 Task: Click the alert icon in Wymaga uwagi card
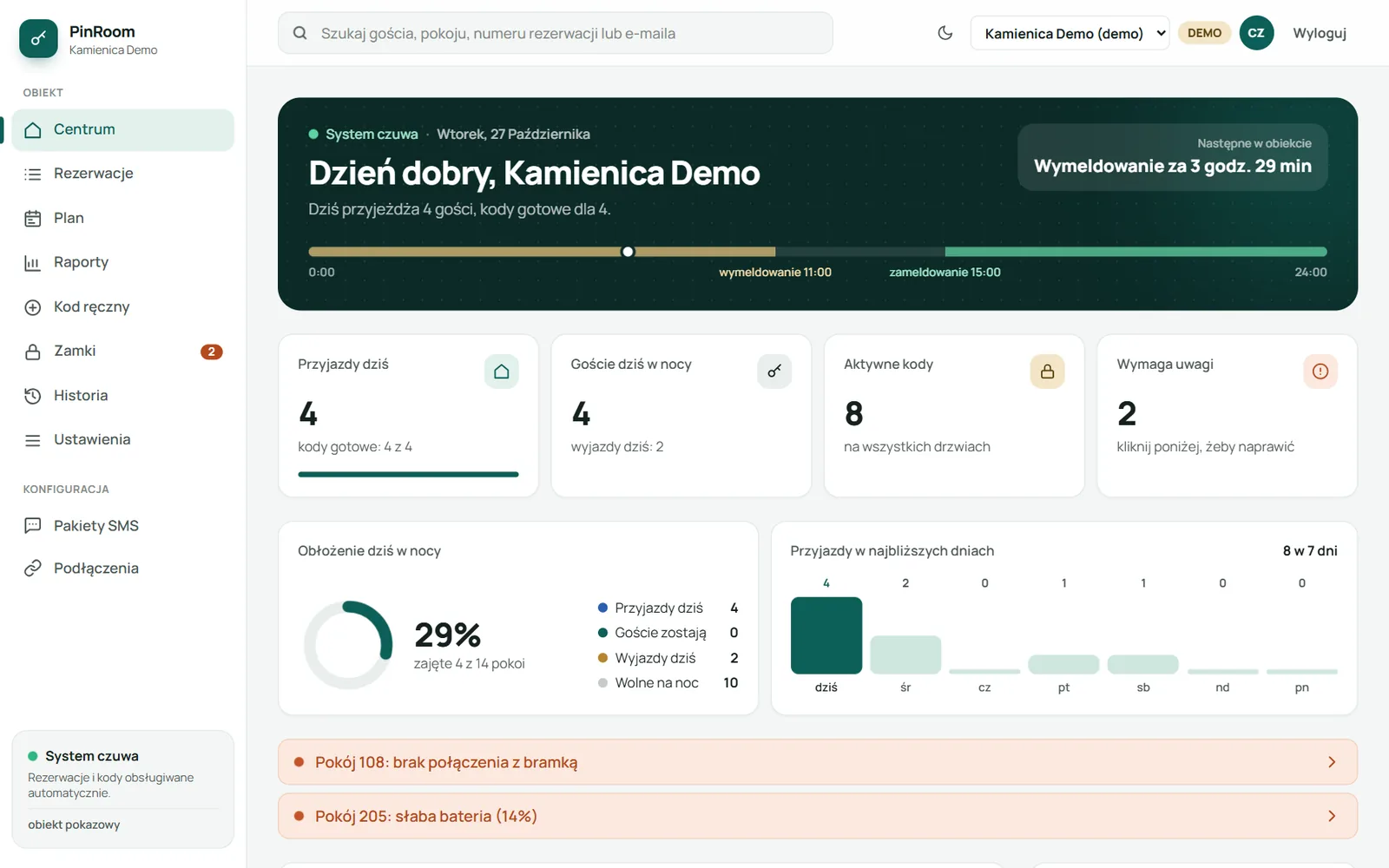click(x=1320, y=372)
